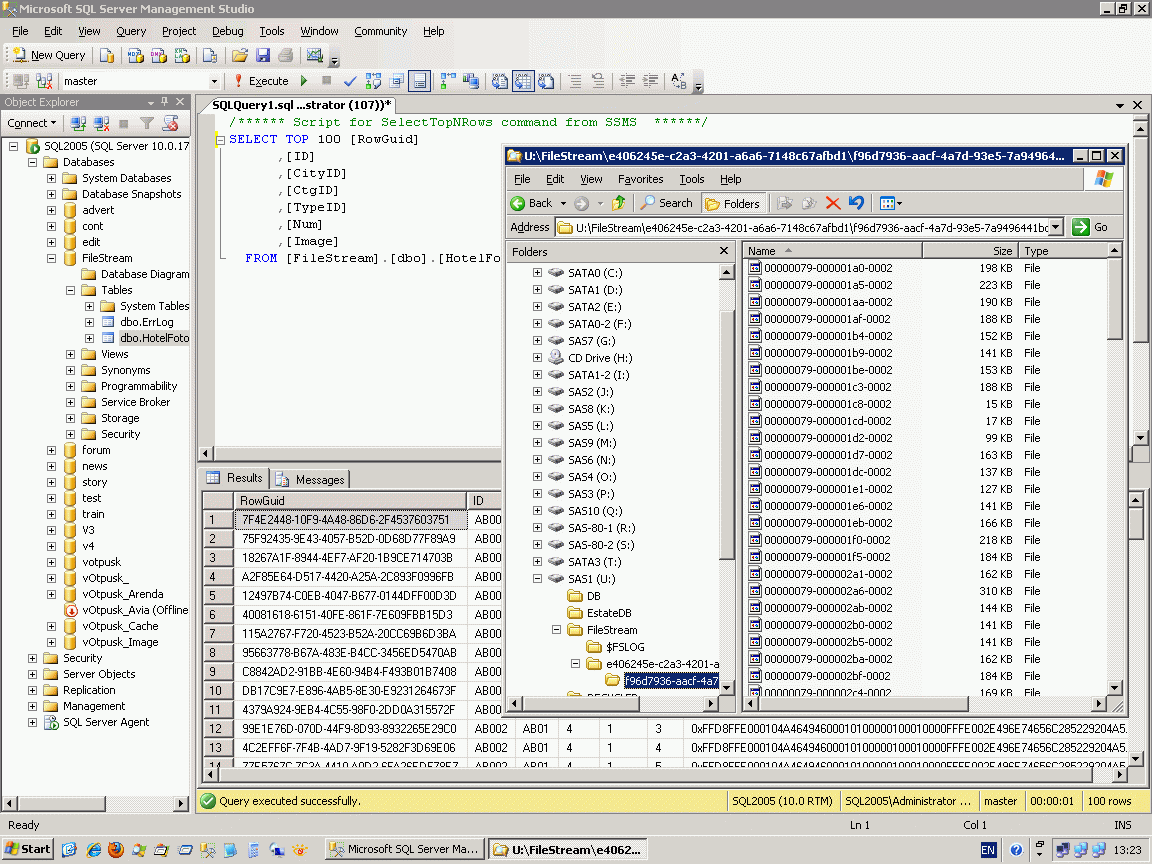Expand the Views node under FileStream

pos(71,354)
